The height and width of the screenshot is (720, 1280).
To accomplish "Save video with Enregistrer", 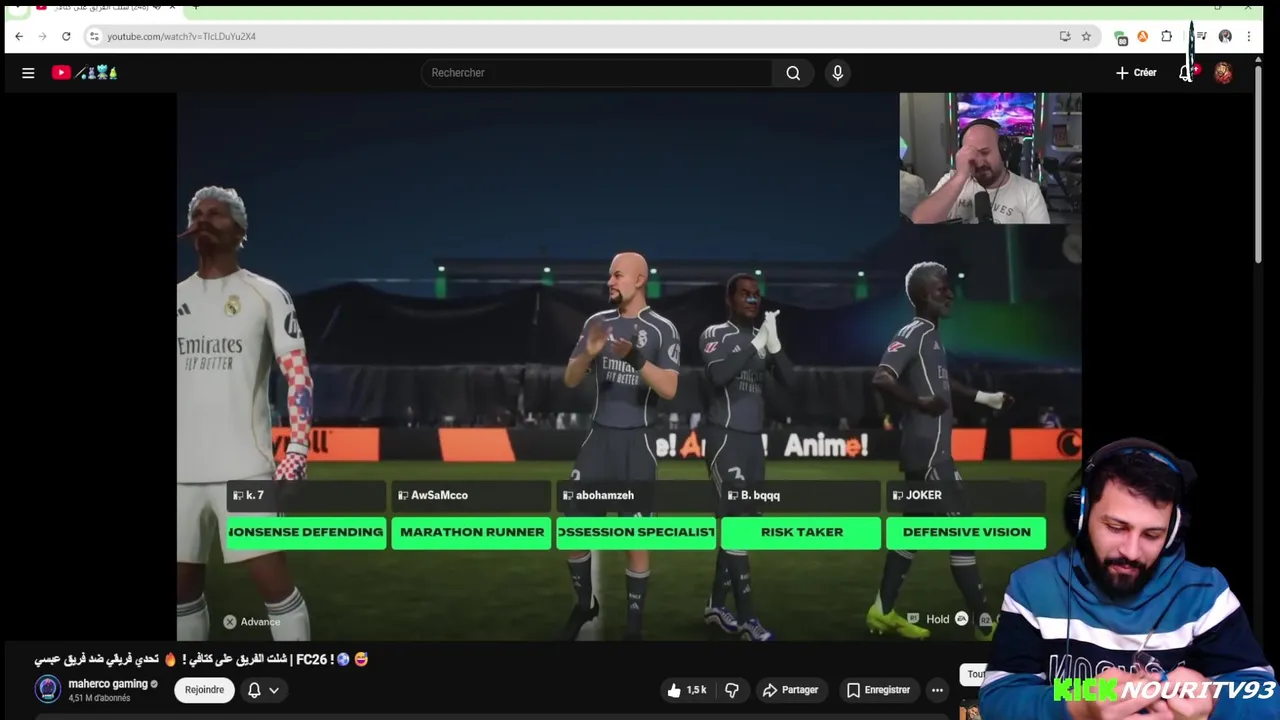I will click(878, 690).
